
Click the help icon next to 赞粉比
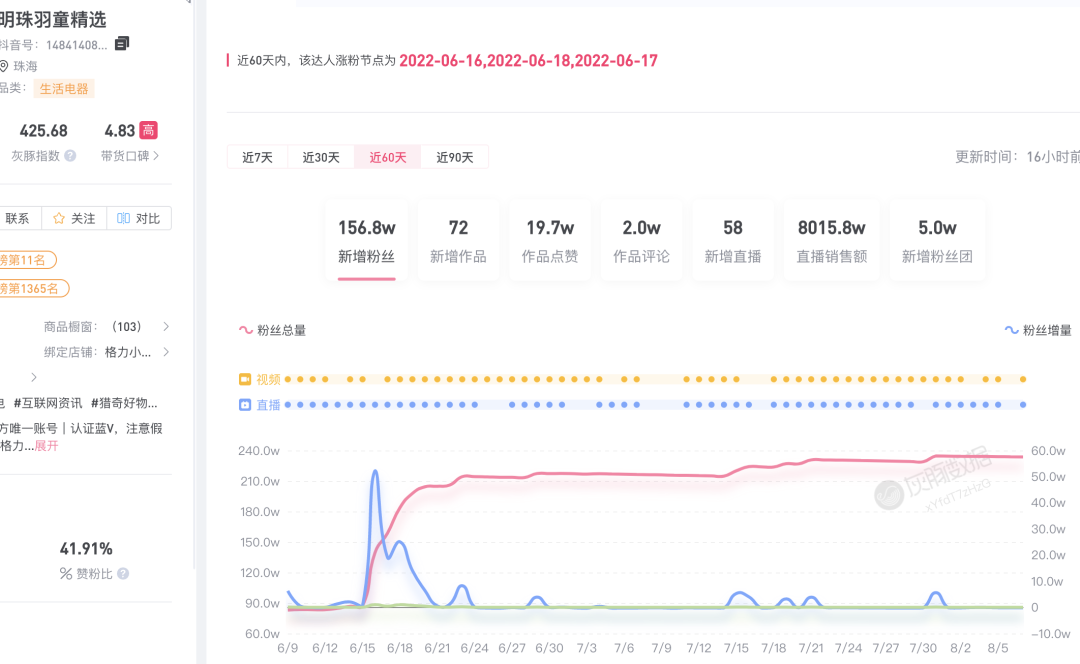(x=123, y=574)
